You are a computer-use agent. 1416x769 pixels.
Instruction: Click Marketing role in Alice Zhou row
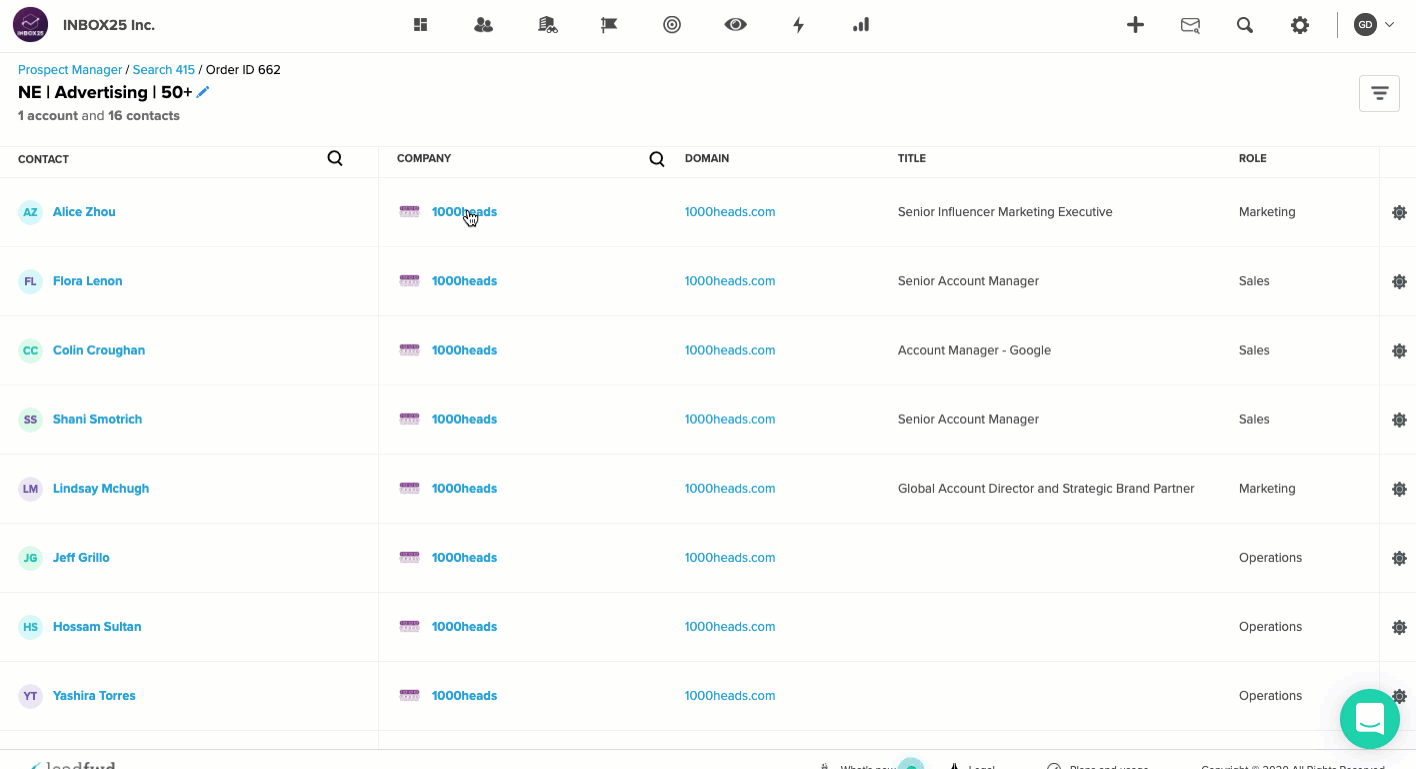click(x=1267, y=212)
